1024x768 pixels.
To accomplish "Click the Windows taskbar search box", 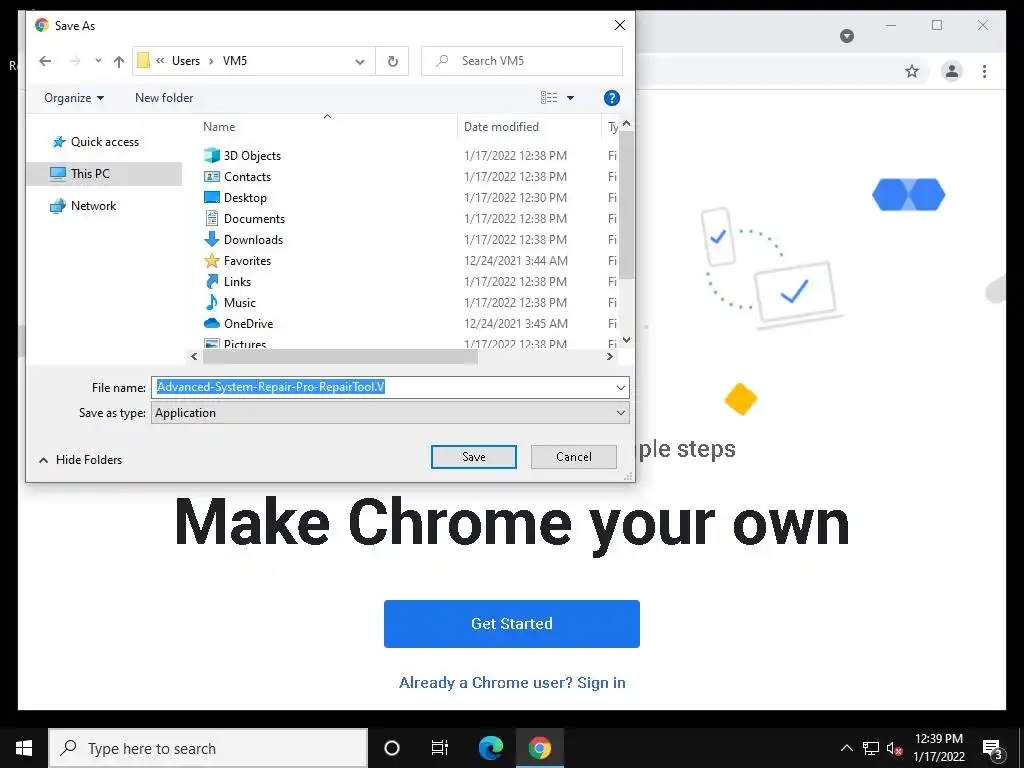I will pos(208,748).
